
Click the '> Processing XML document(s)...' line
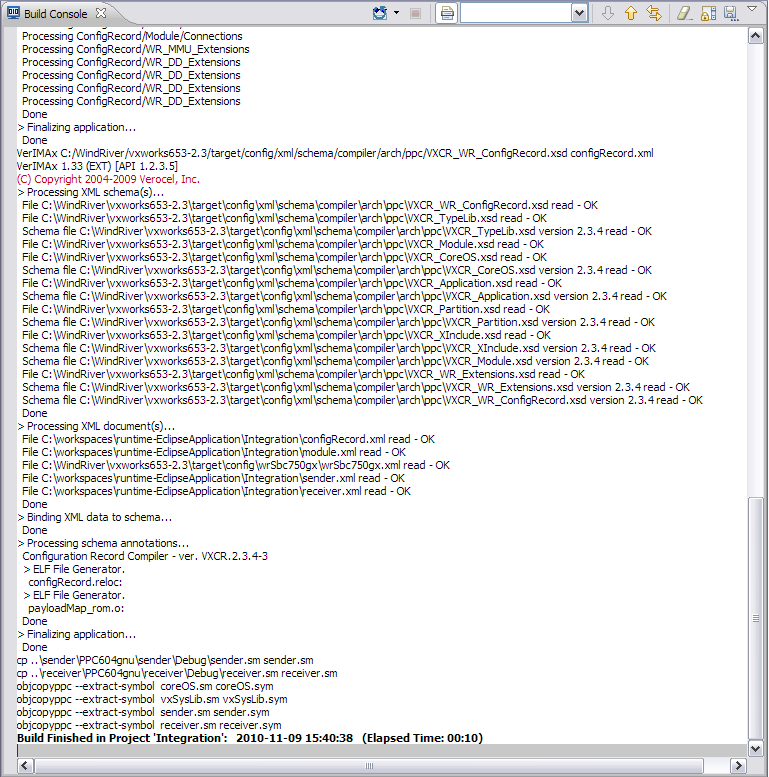pyautogui.click(x=96, y=426)
